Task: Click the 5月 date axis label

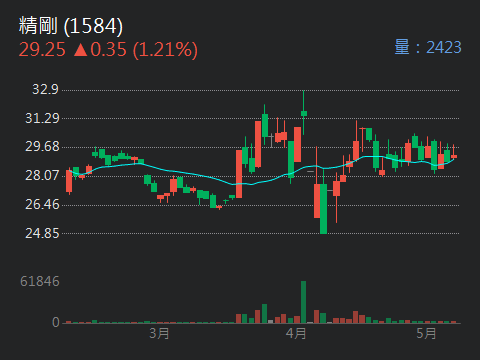Action: [426, 333]
